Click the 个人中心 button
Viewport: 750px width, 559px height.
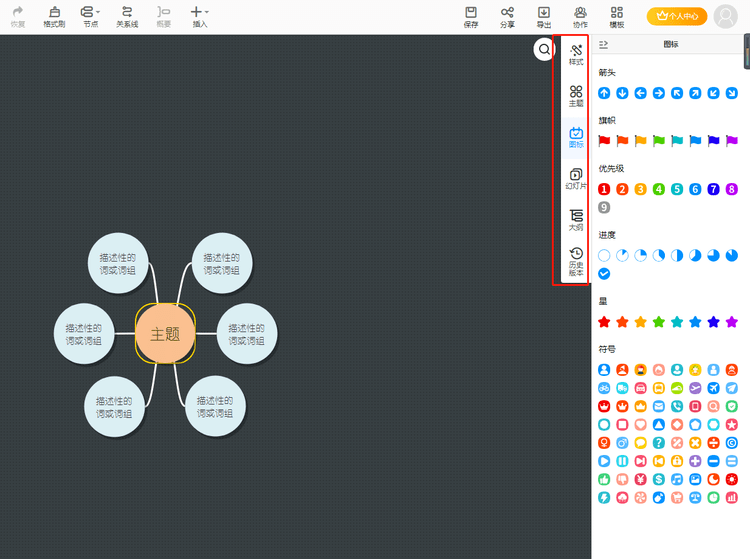pos(677,16)
